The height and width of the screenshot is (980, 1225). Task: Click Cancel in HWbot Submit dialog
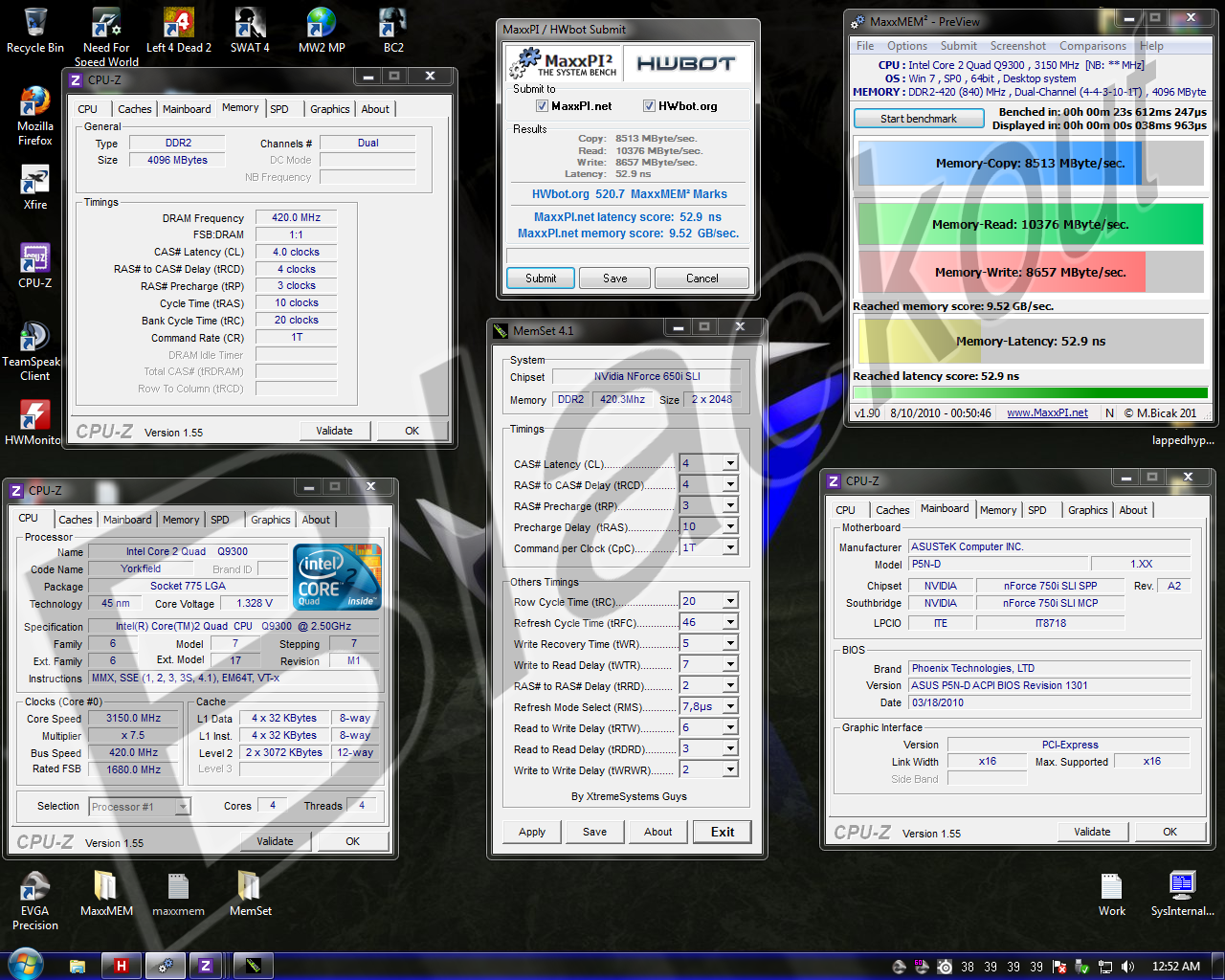702,278
